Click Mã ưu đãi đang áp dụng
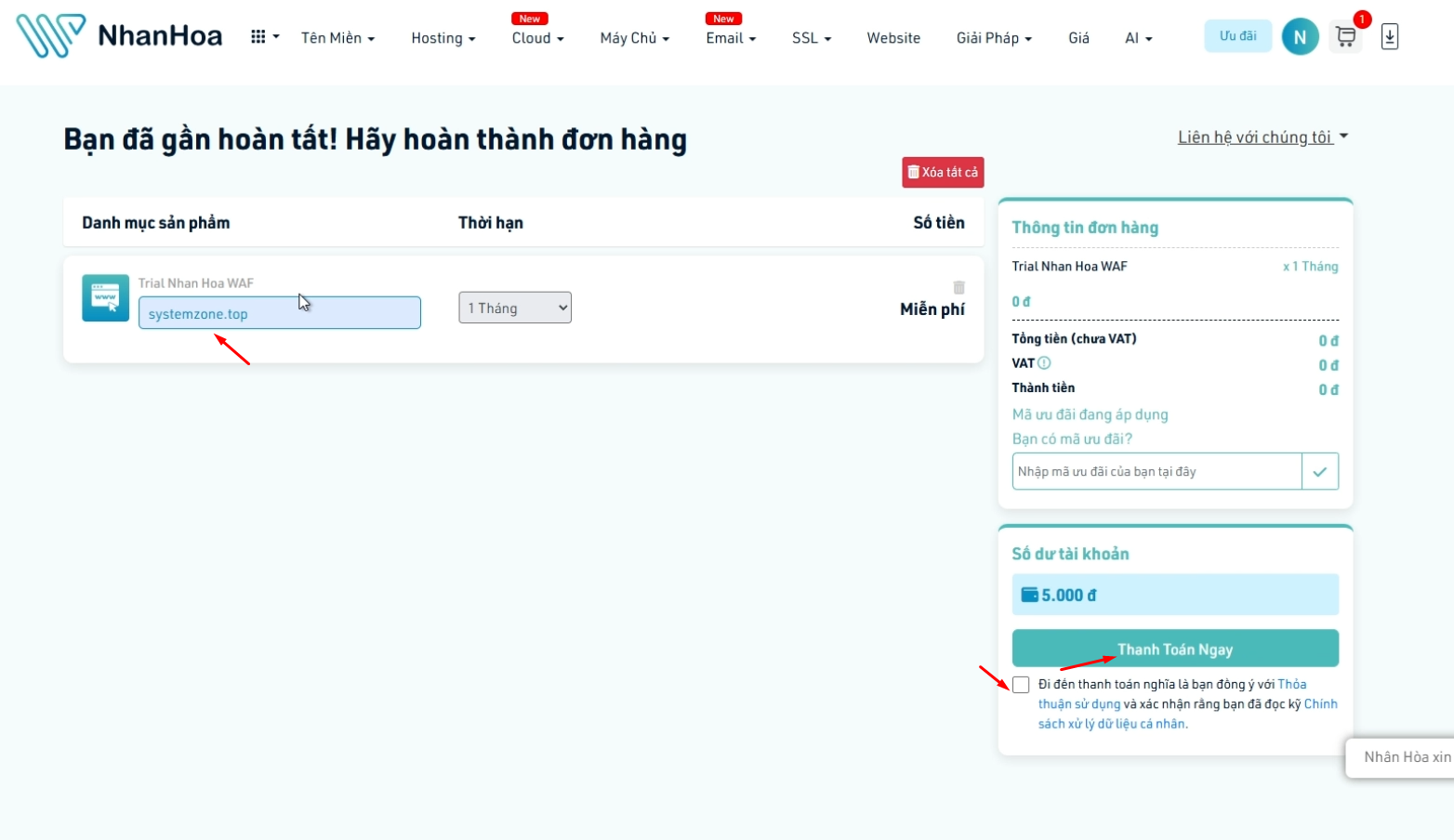The width and height of the screenshot is (1454, 840). 1090,414
